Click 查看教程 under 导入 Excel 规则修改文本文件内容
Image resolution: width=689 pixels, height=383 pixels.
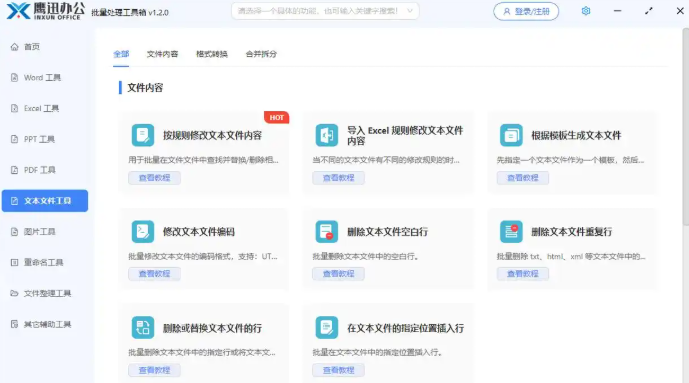[338, 178]
